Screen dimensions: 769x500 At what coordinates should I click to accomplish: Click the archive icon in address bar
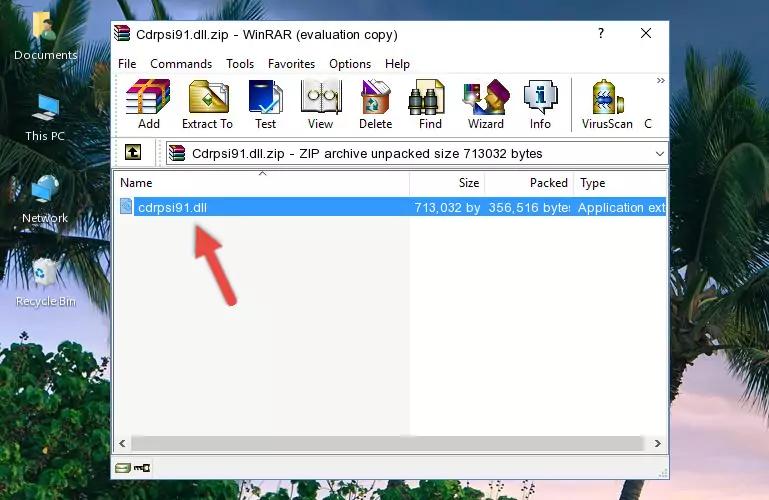[177, 153]
